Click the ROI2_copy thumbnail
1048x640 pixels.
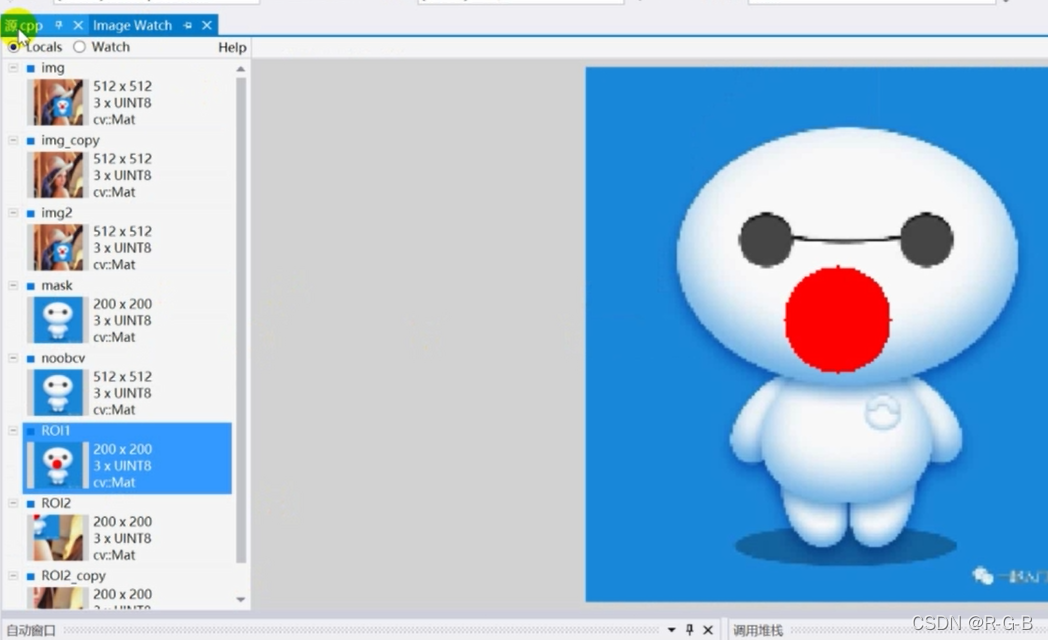click(57, 598)
